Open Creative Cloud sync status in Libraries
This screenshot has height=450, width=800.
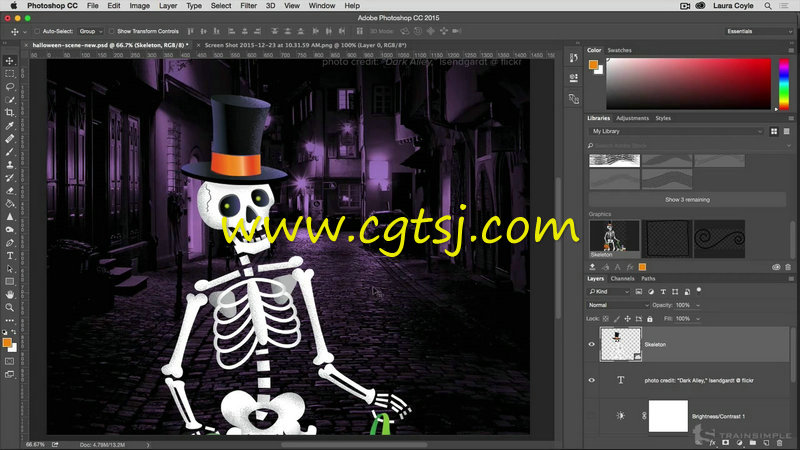(x=776, y=267)
